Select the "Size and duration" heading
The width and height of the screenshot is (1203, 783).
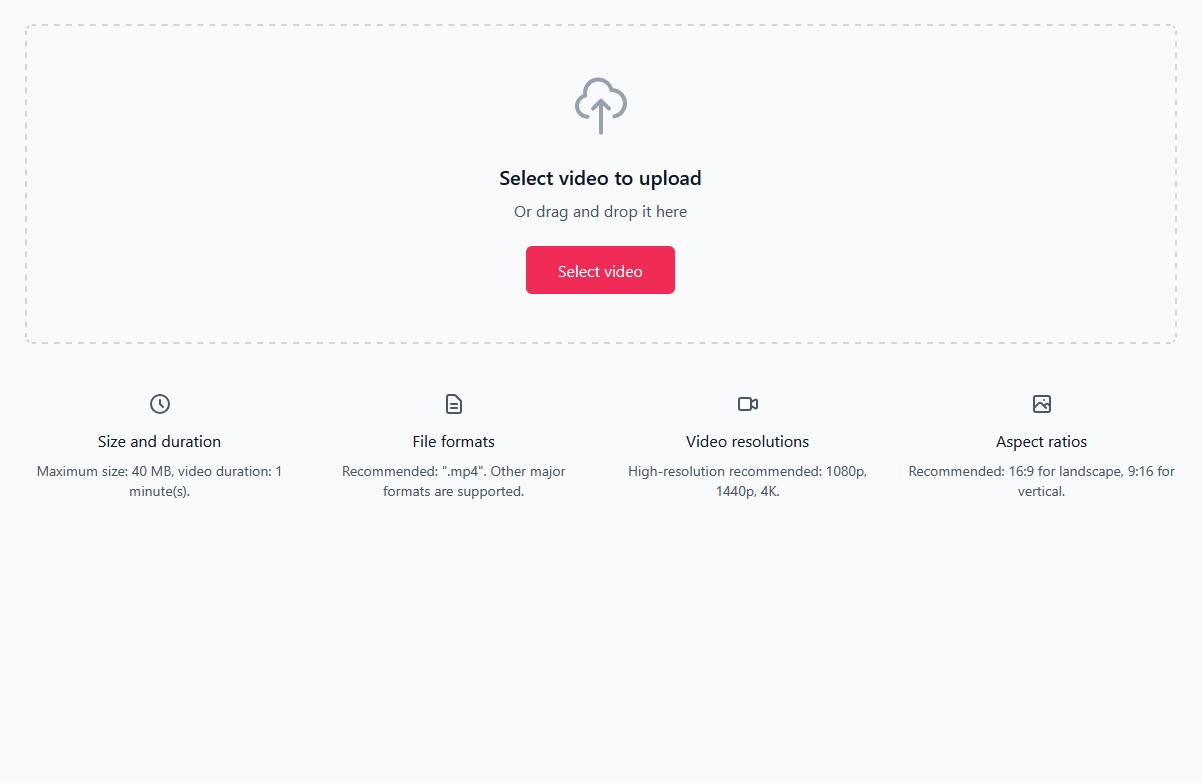[x=160, y=442]
